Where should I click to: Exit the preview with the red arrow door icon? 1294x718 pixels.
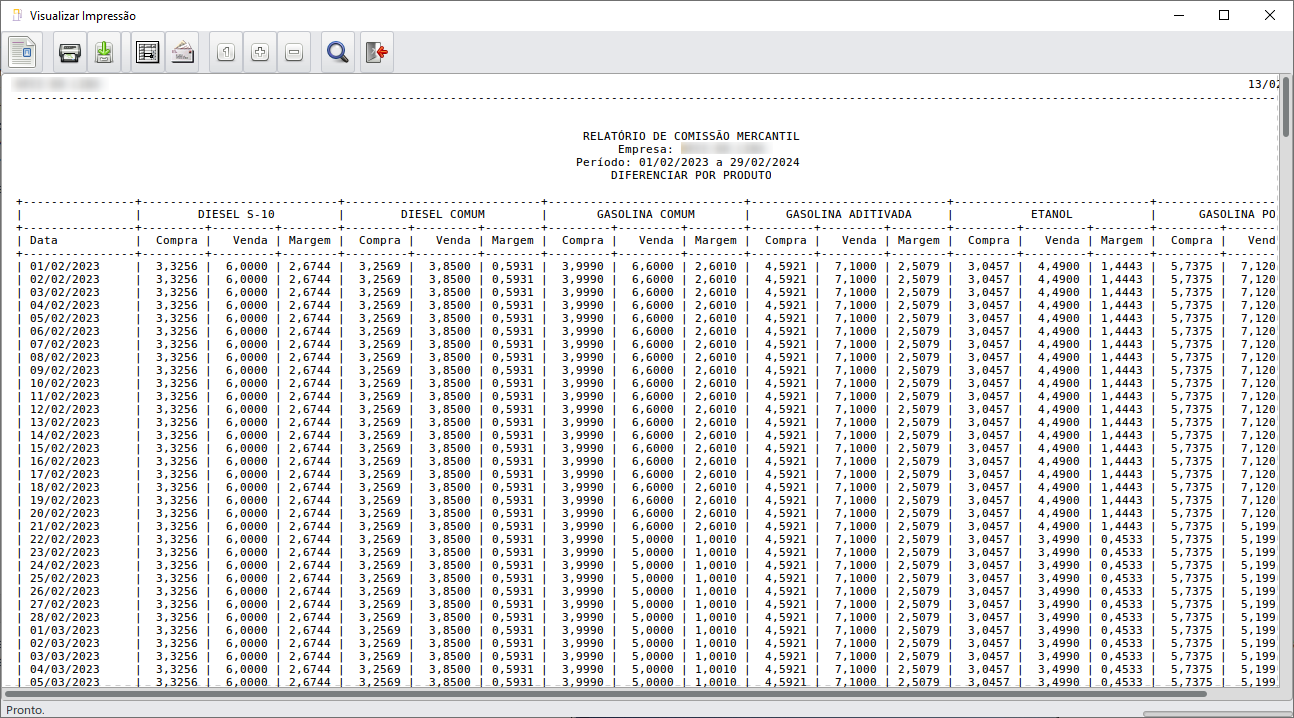click(x=376, y=52)
